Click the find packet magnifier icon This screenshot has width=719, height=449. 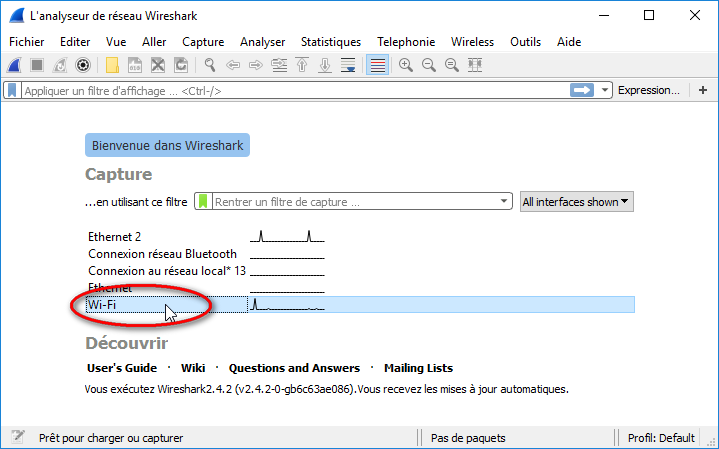click(x=210, y=65)
